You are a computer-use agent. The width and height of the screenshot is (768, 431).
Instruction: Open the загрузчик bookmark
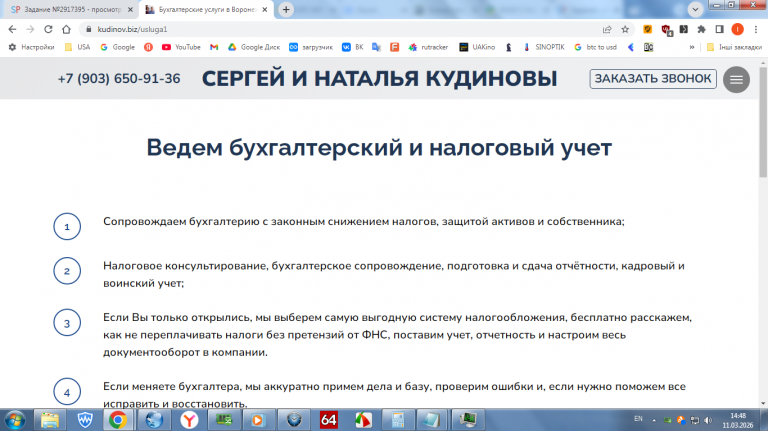(311, 47)
